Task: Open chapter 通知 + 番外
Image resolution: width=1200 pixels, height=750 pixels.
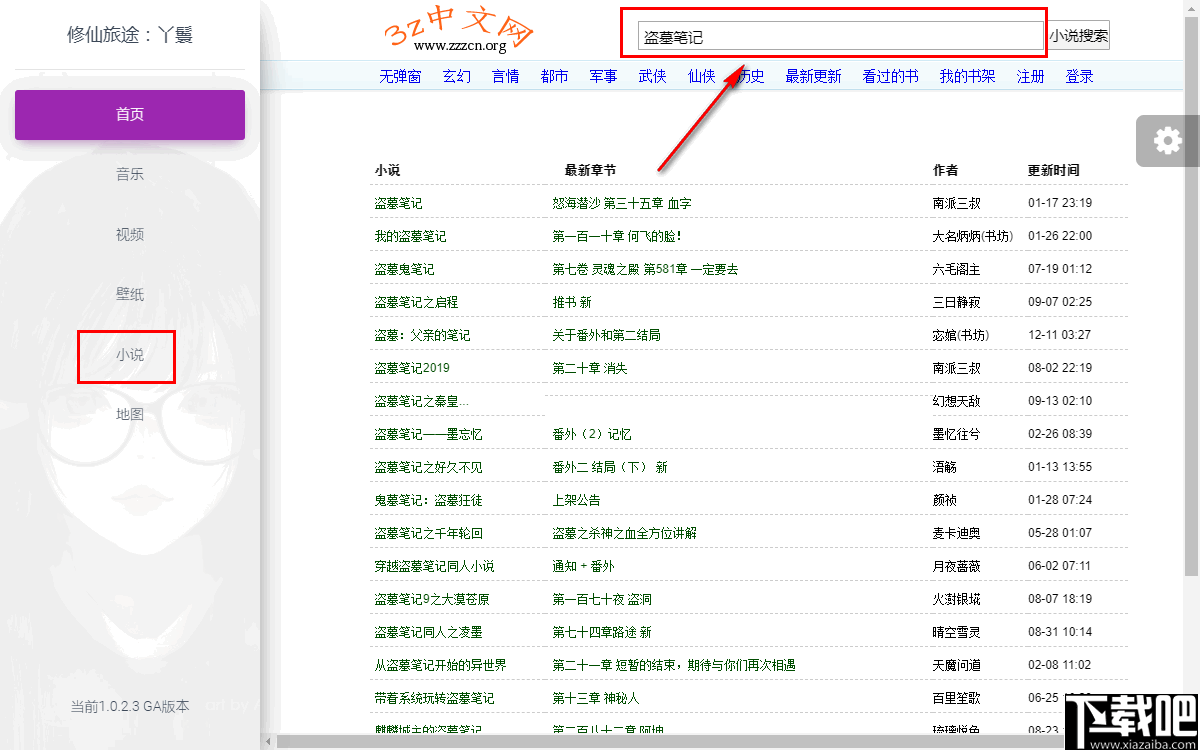Action: pyautogui.click(x=584, y=566)
